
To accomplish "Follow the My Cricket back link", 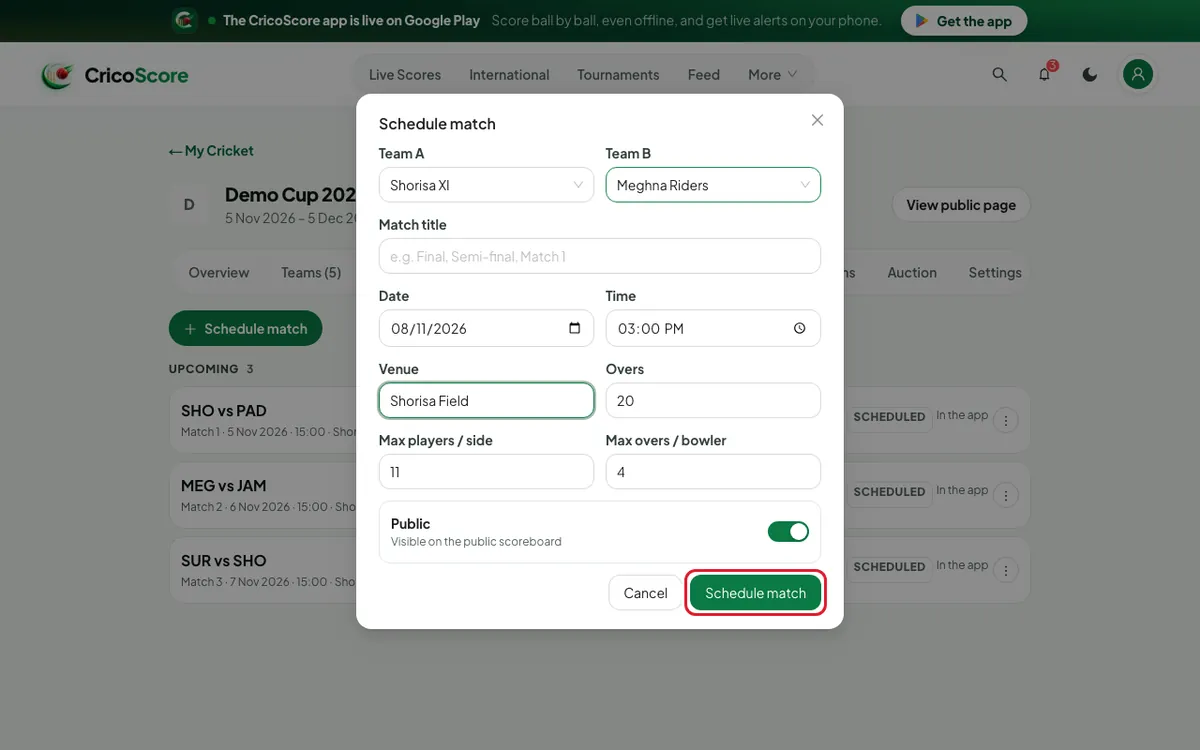I will pos(211,151).
